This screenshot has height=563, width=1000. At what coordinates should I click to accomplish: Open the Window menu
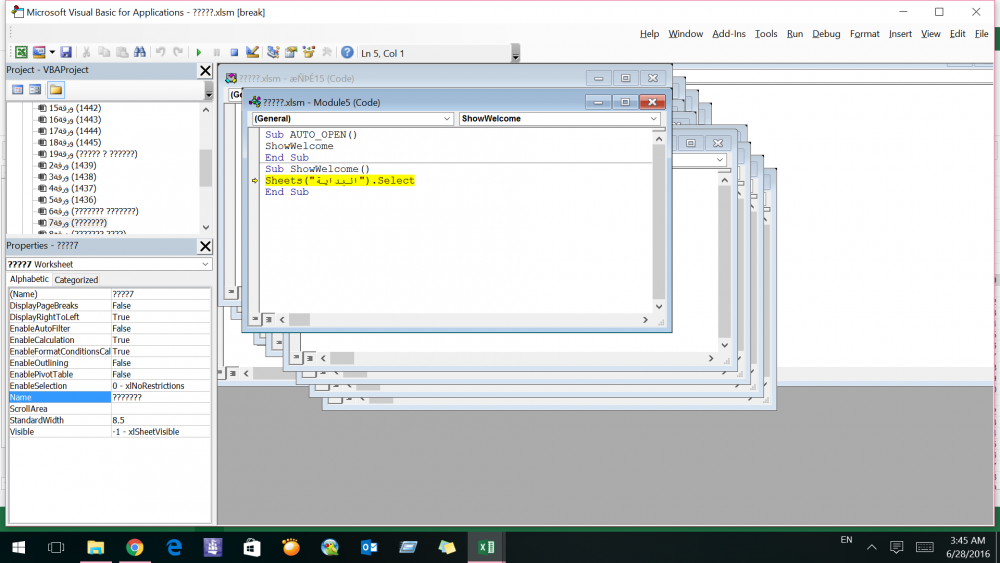pos(686,34)
